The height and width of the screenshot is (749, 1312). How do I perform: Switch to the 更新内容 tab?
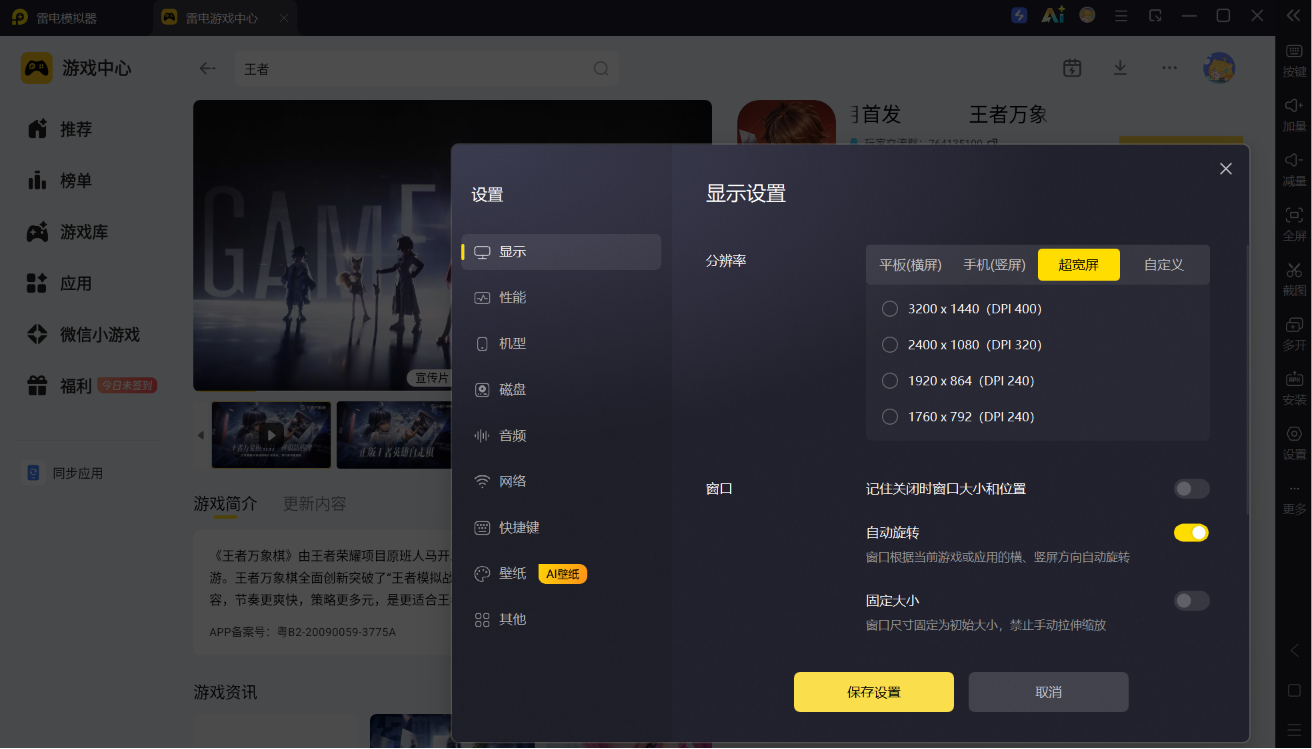314,504
